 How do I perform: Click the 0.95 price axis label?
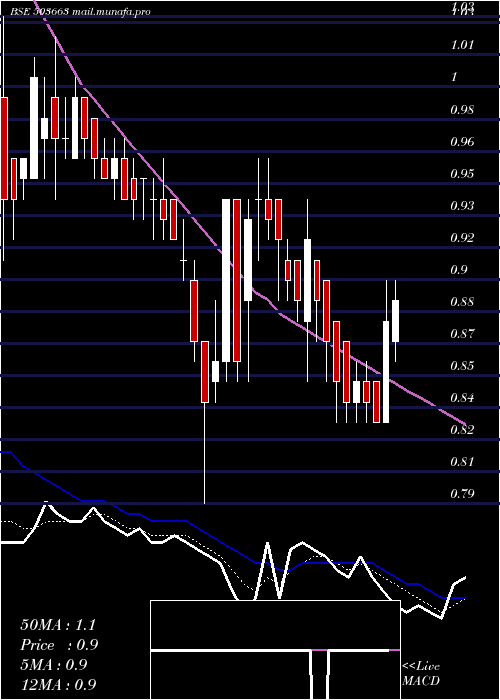click(462, 173)
